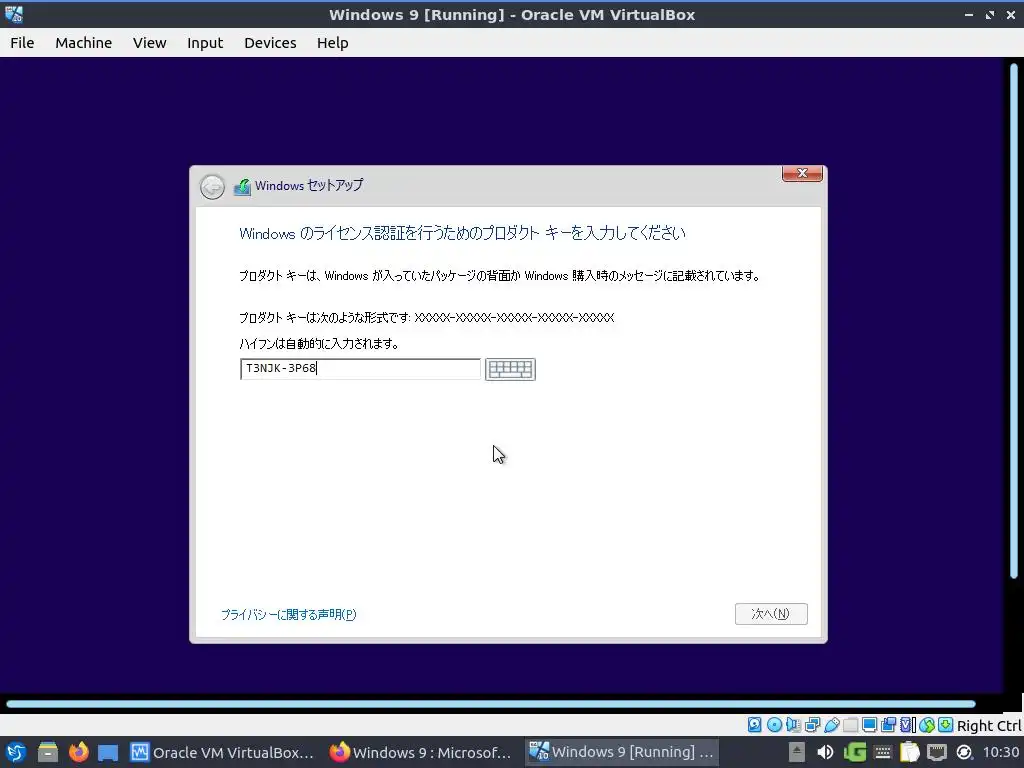Click the 次へ(N) next button

pos(771,614)
